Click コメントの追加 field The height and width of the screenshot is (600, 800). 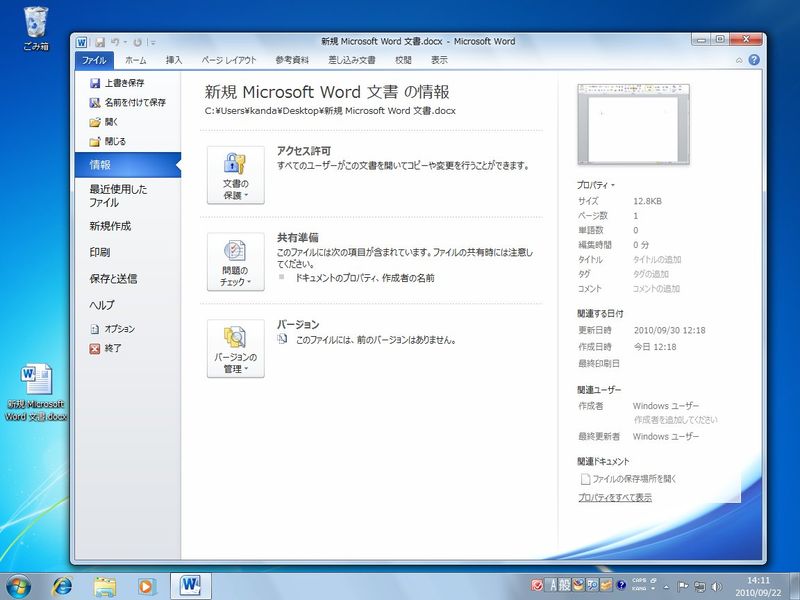coord(656,289)
